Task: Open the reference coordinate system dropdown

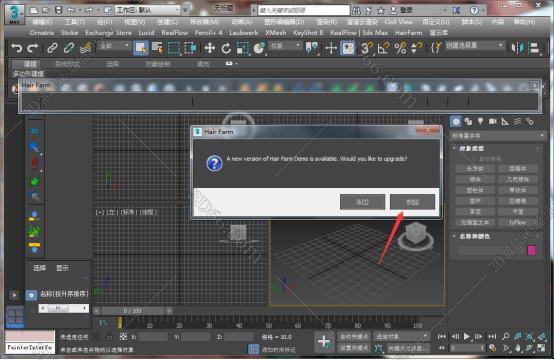Action: pos(285,46)
